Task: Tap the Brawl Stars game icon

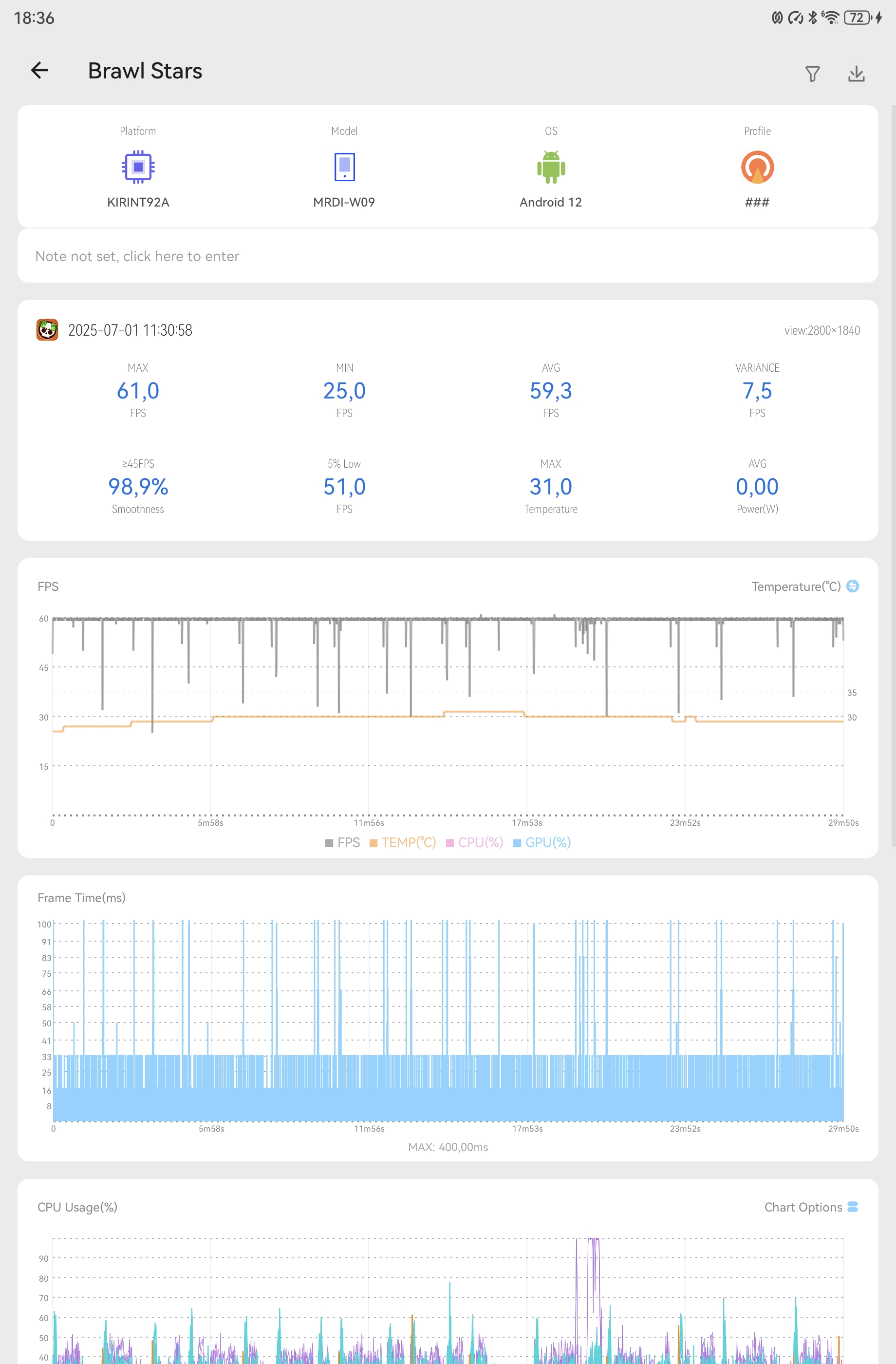Action: click(47, 329)
